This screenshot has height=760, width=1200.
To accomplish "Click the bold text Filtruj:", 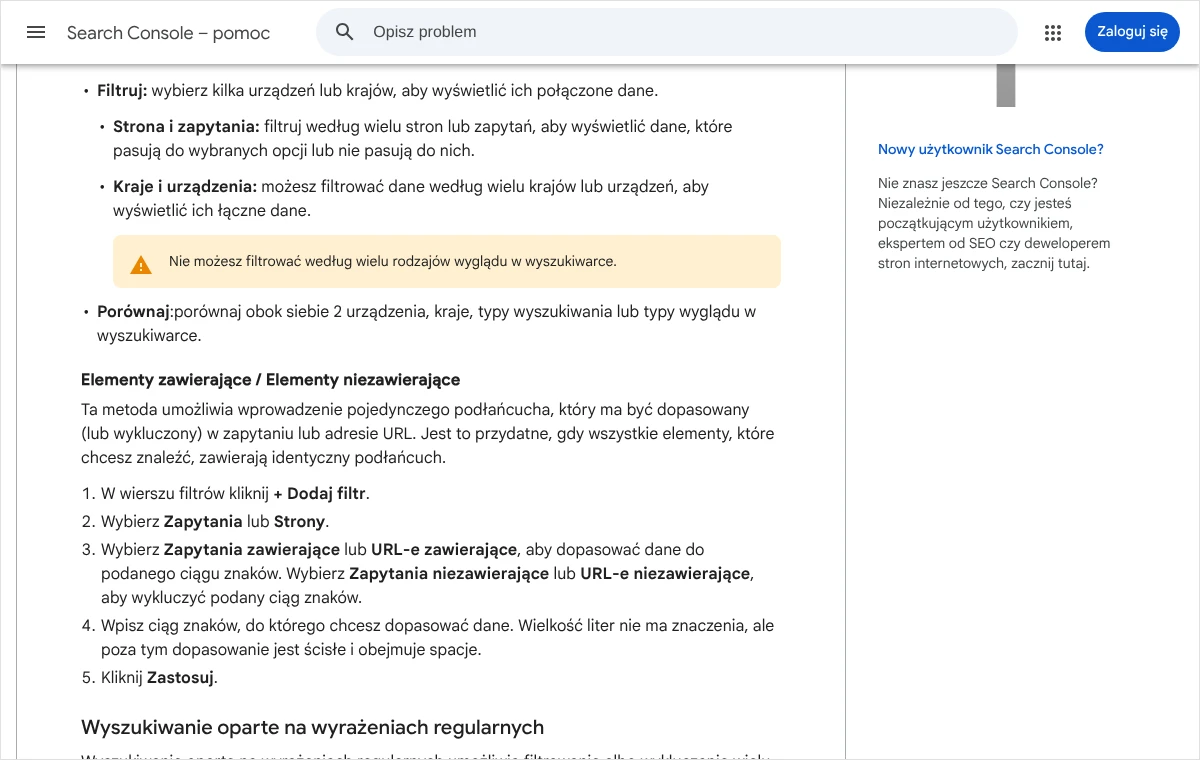I will click(122, 91).
